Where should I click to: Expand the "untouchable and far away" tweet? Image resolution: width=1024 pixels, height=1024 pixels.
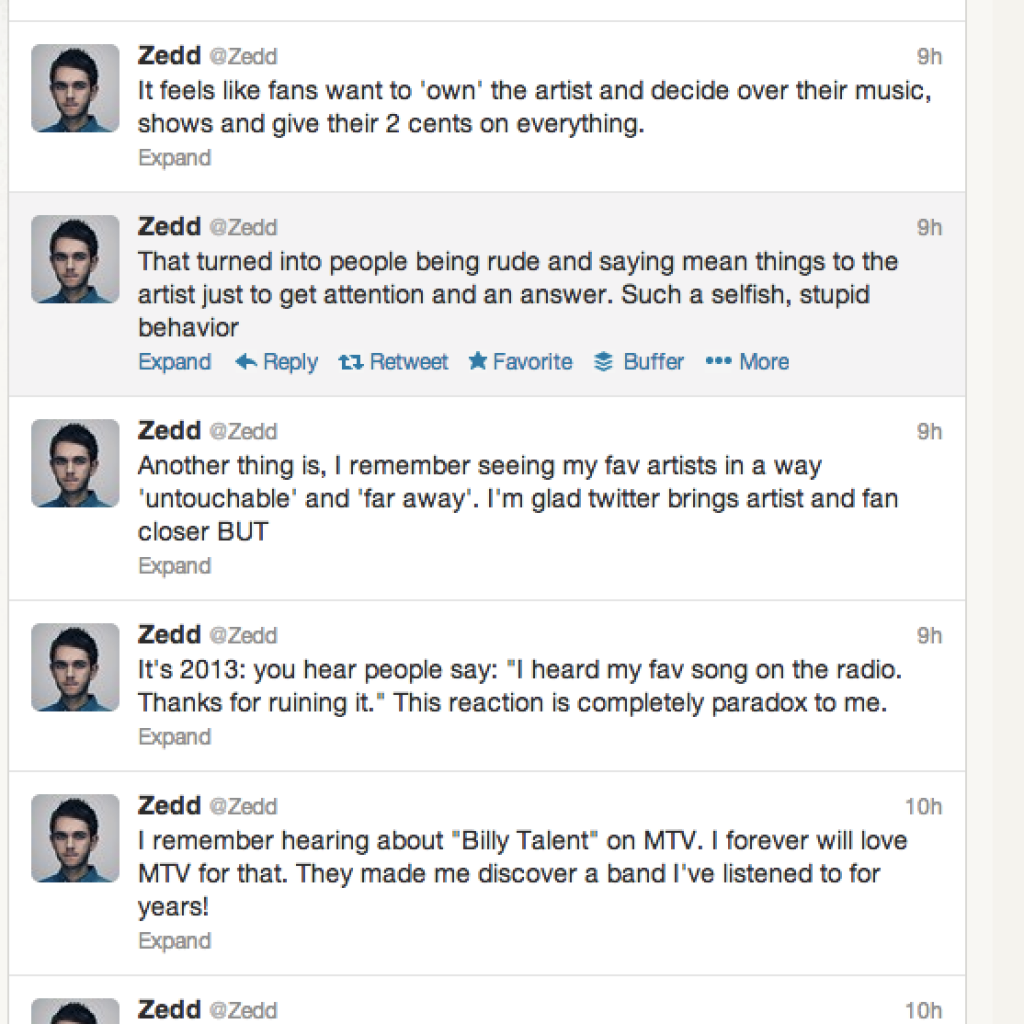coord(174,566)
